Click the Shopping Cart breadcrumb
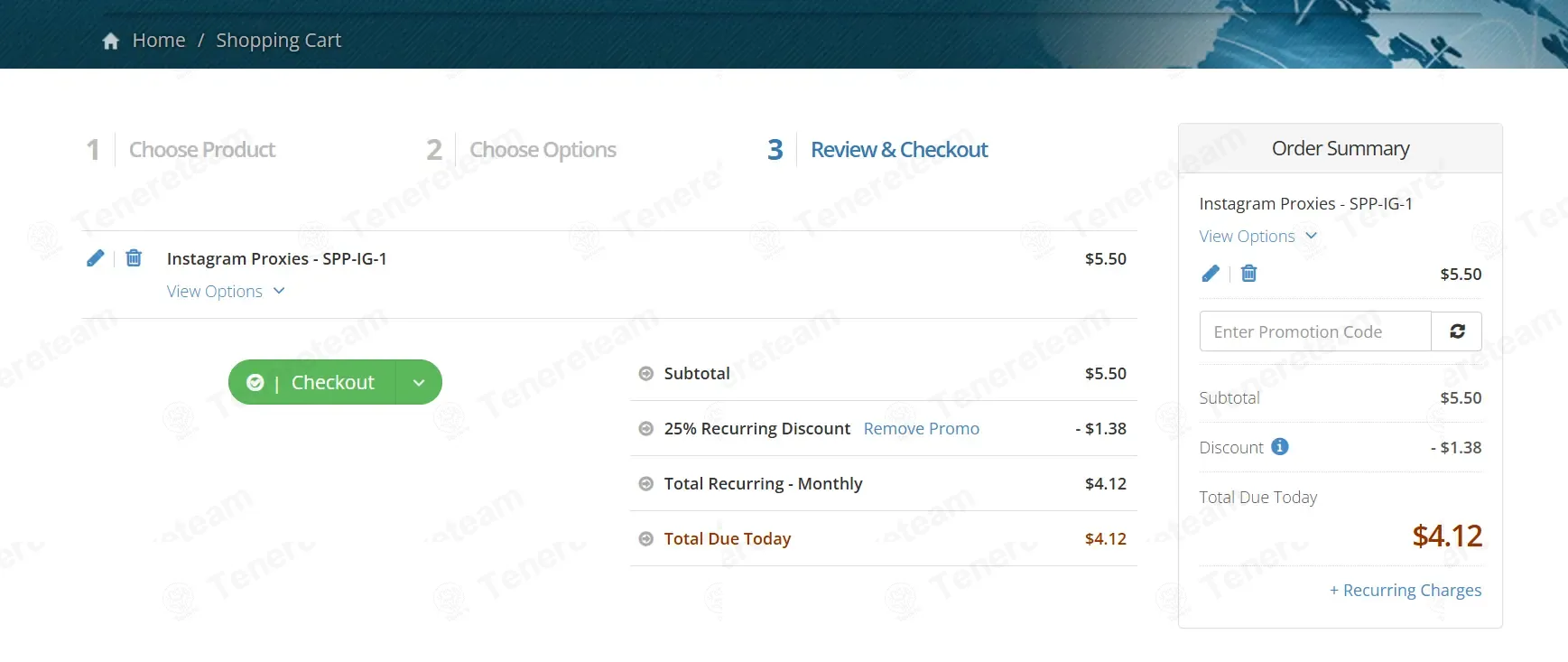 pyautogui.click(x=279, y=41)
